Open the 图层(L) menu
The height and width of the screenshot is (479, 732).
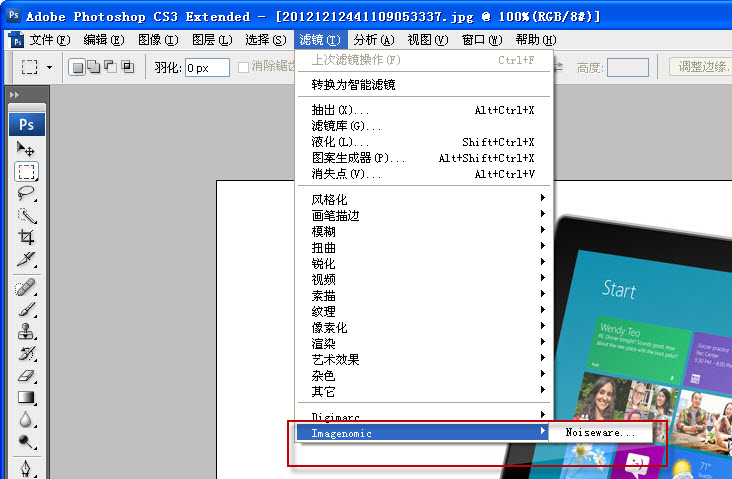(x=212, y=40)
